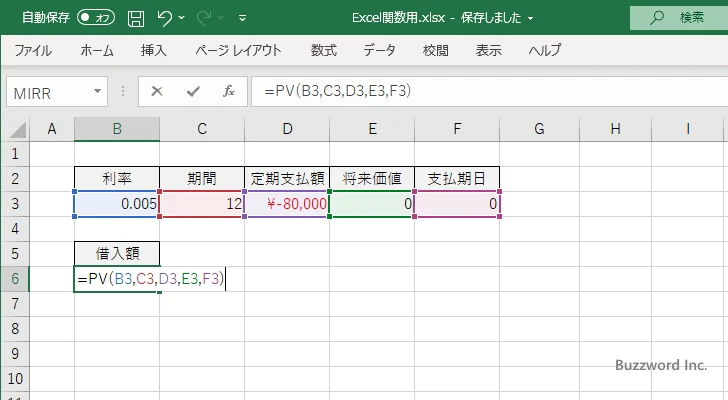Expand the Name Box dropdown arrow

(x=98, y=91)
